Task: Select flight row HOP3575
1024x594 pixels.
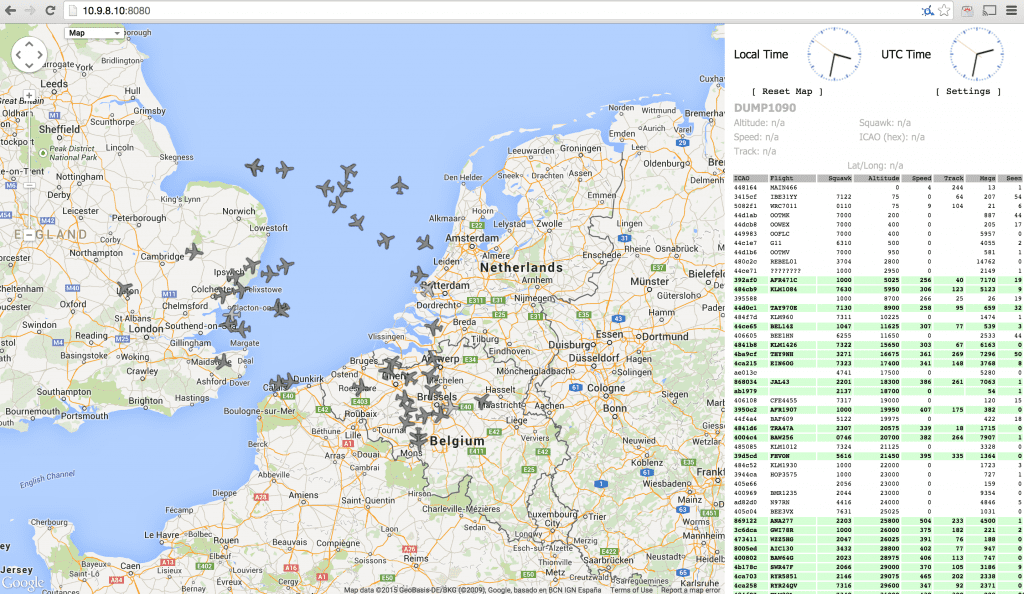Action: click(878, 475)
